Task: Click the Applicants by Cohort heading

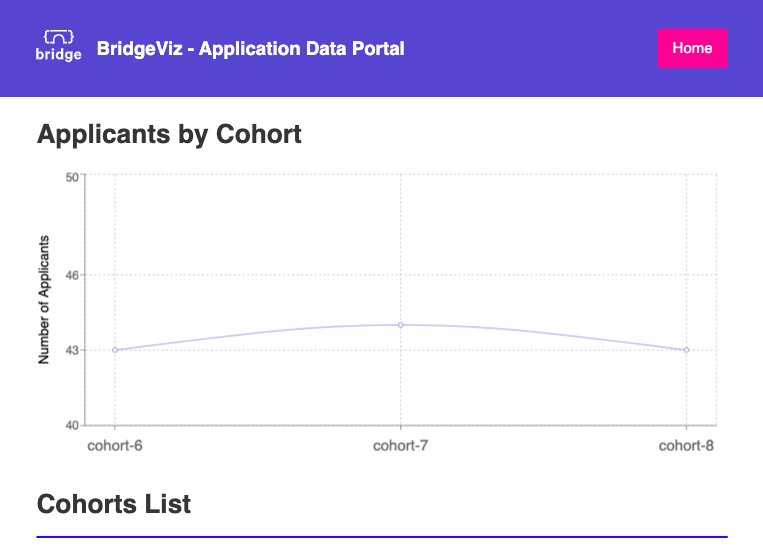Action: tap(169, 134)
